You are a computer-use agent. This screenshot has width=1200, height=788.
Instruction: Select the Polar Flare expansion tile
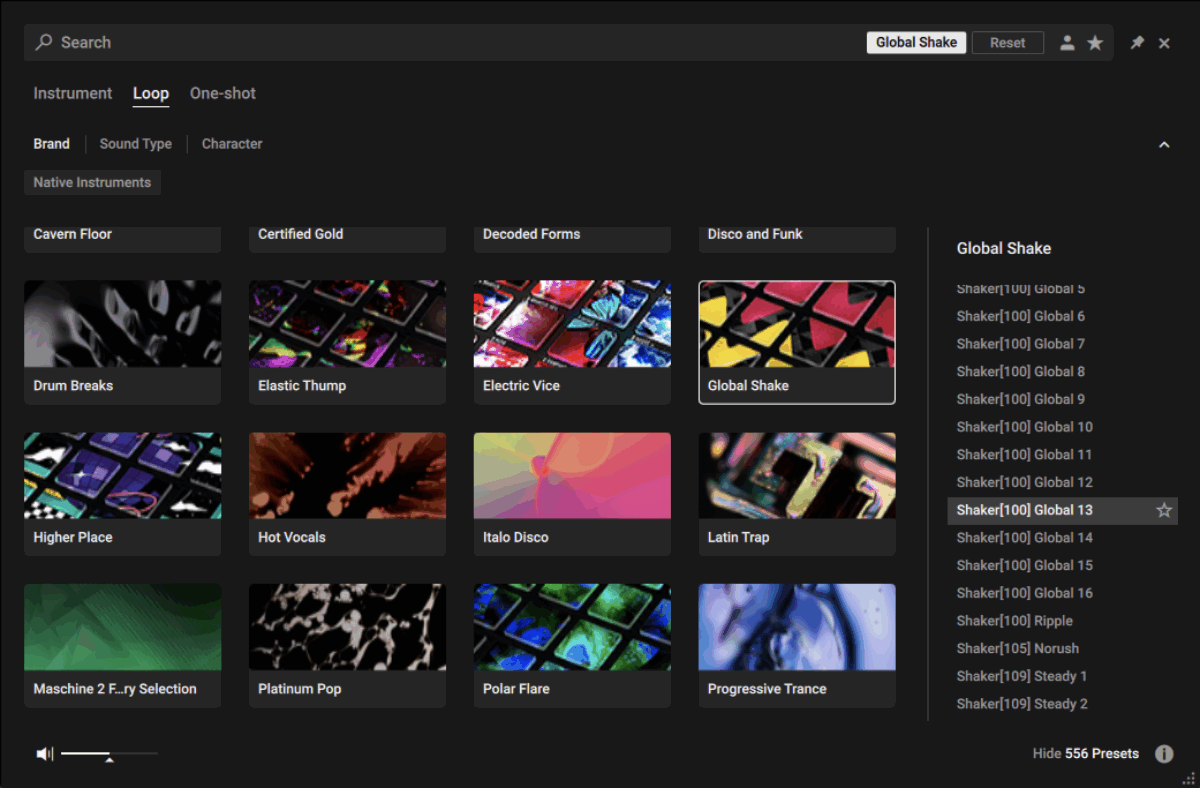pos(572,646)
